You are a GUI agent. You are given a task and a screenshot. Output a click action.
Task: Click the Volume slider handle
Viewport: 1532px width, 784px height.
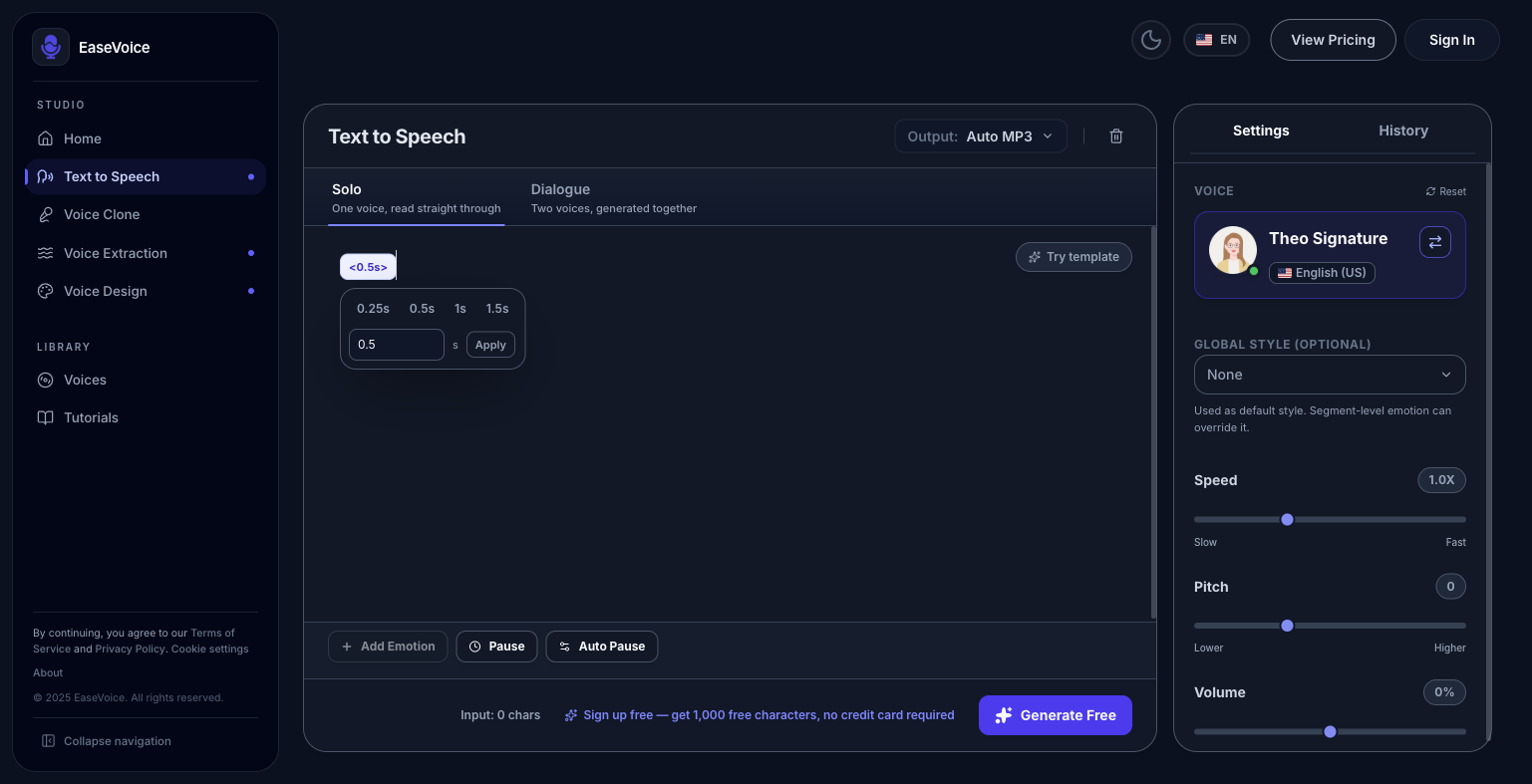pos(1330,731)
